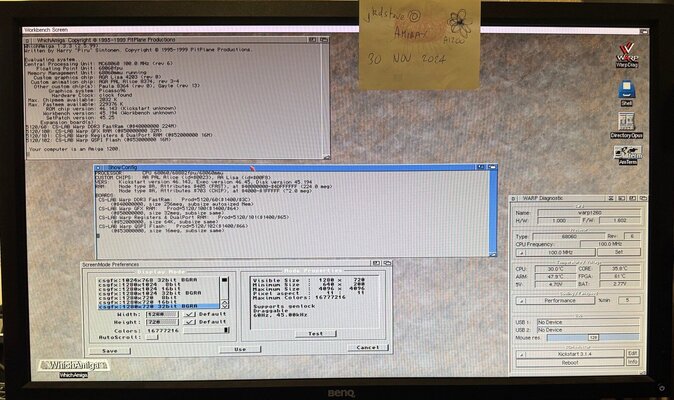674x400 pixels.
Task: Toggle the Height Default checkbox
Action: [x=191, y=322]
